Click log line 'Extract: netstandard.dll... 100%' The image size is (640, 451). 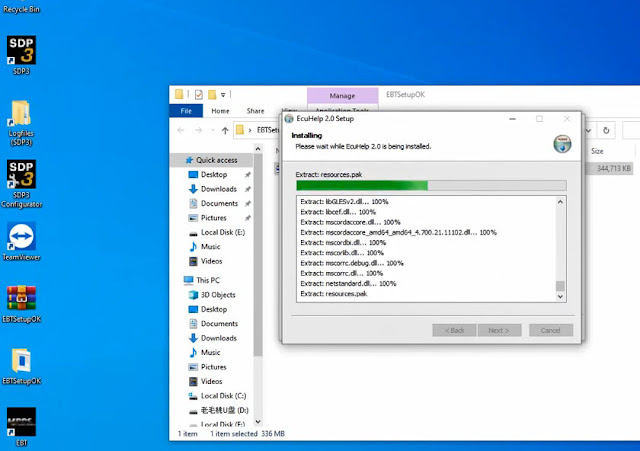348,283
